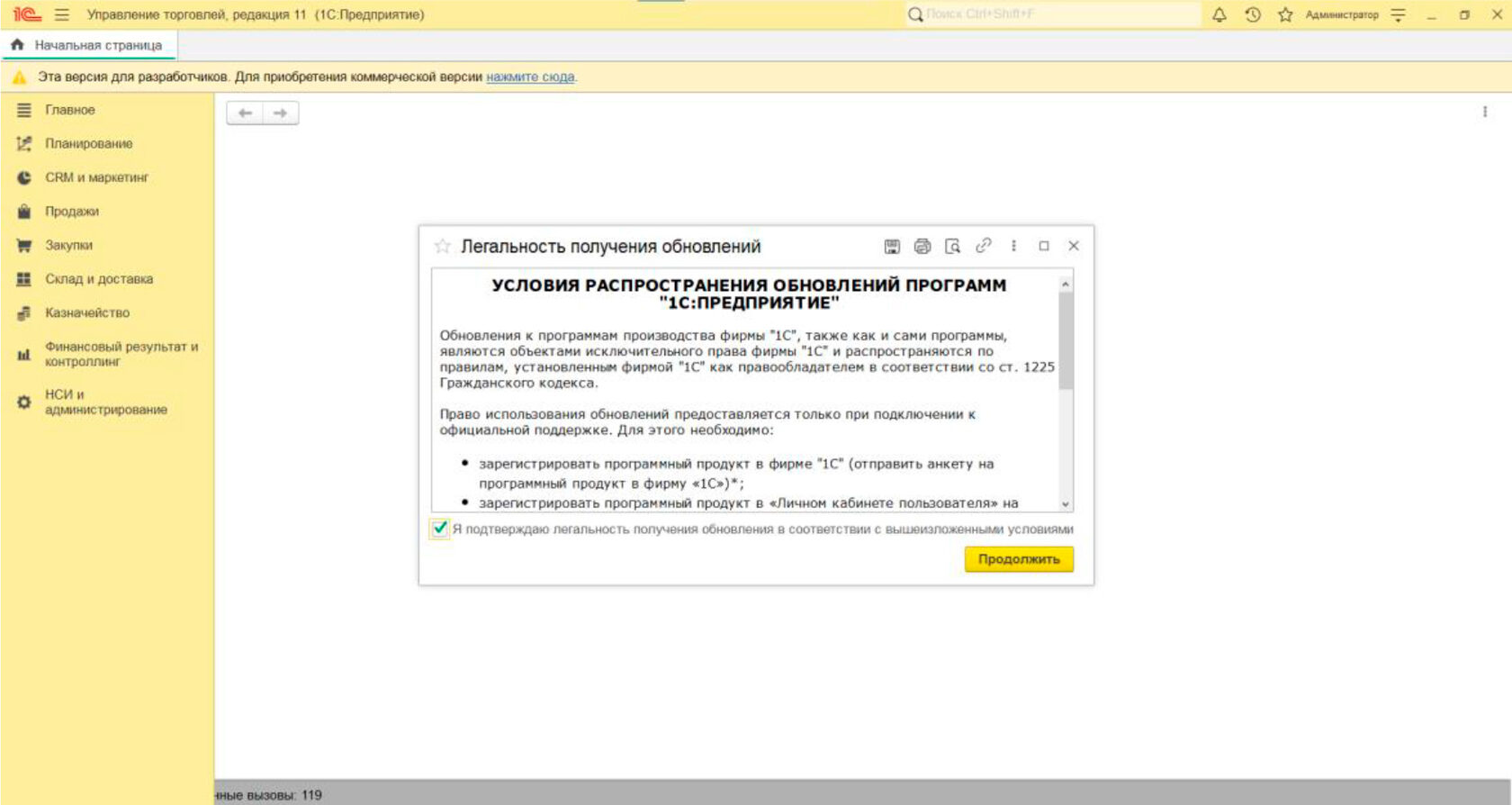Click the НСИ gear icon

tap(24, 402)
